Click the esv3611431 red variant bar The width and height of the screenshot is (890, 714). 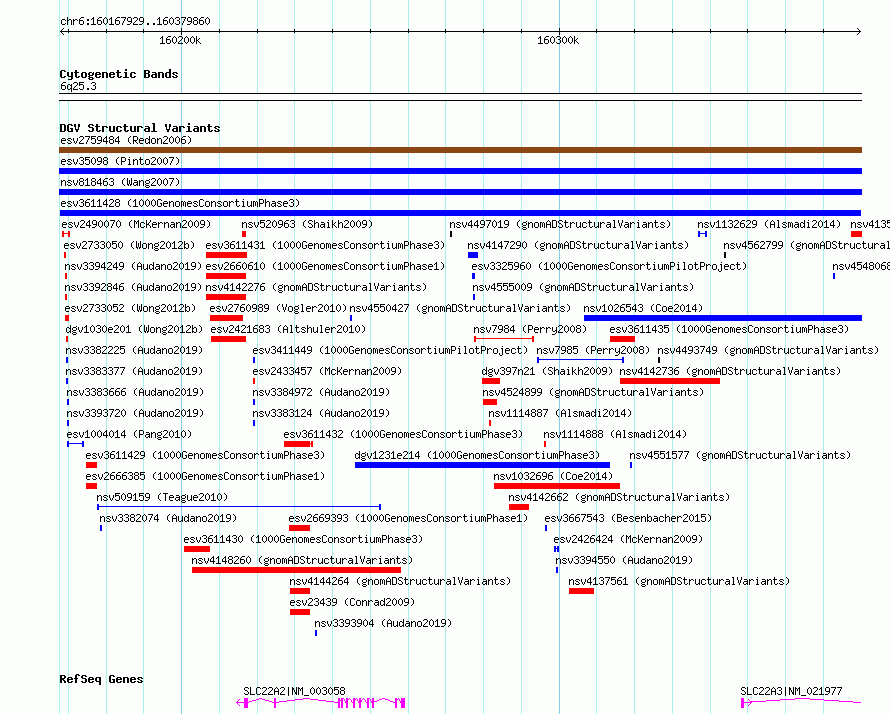click(226, 255)
